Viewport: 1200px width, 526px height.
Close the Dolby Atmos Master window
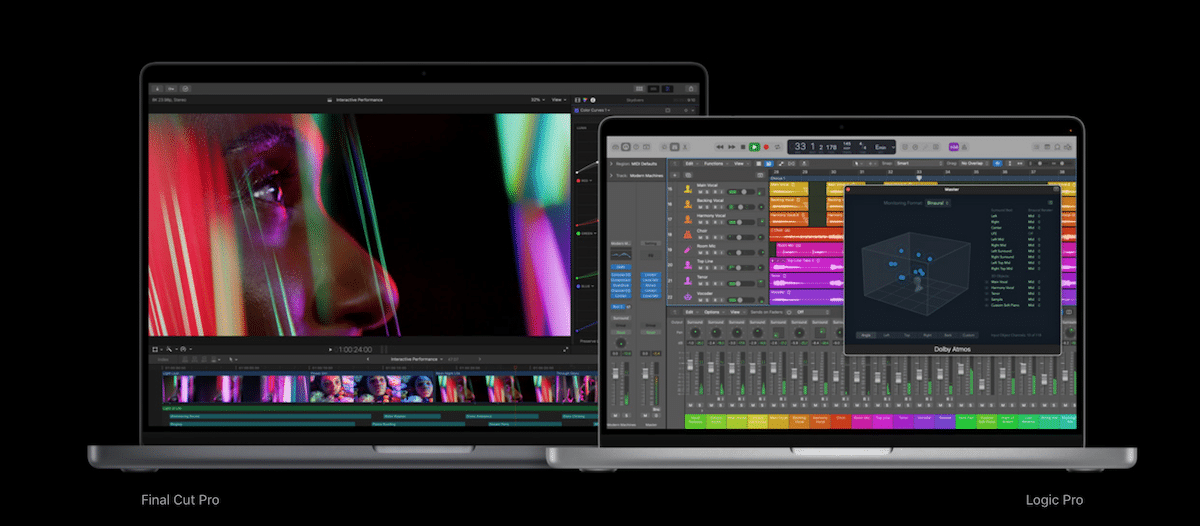coord(848,189)
